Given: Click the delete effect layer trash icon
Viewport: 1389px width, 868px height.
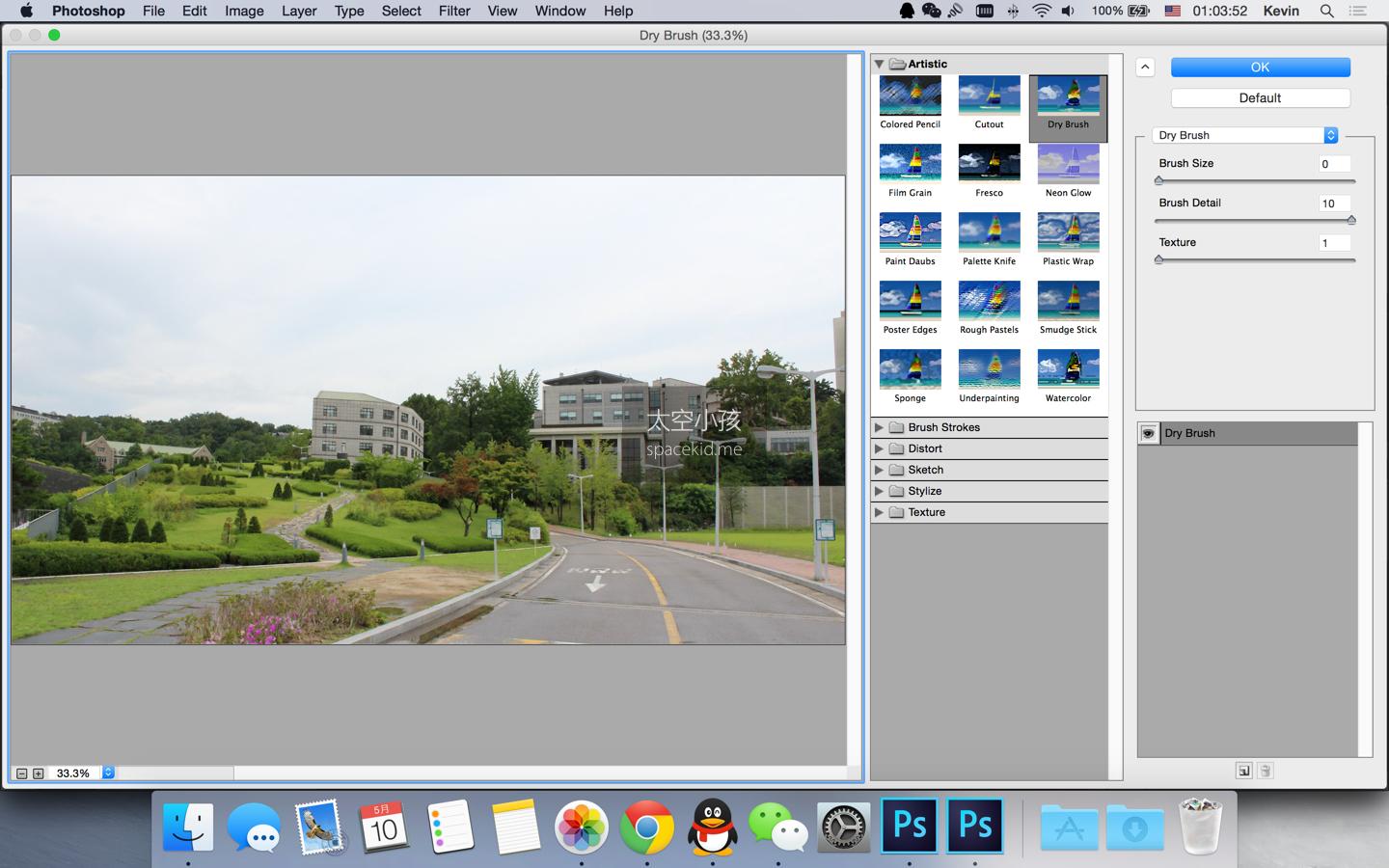Looking at the screenshot, I should (x=1266, y=771).
